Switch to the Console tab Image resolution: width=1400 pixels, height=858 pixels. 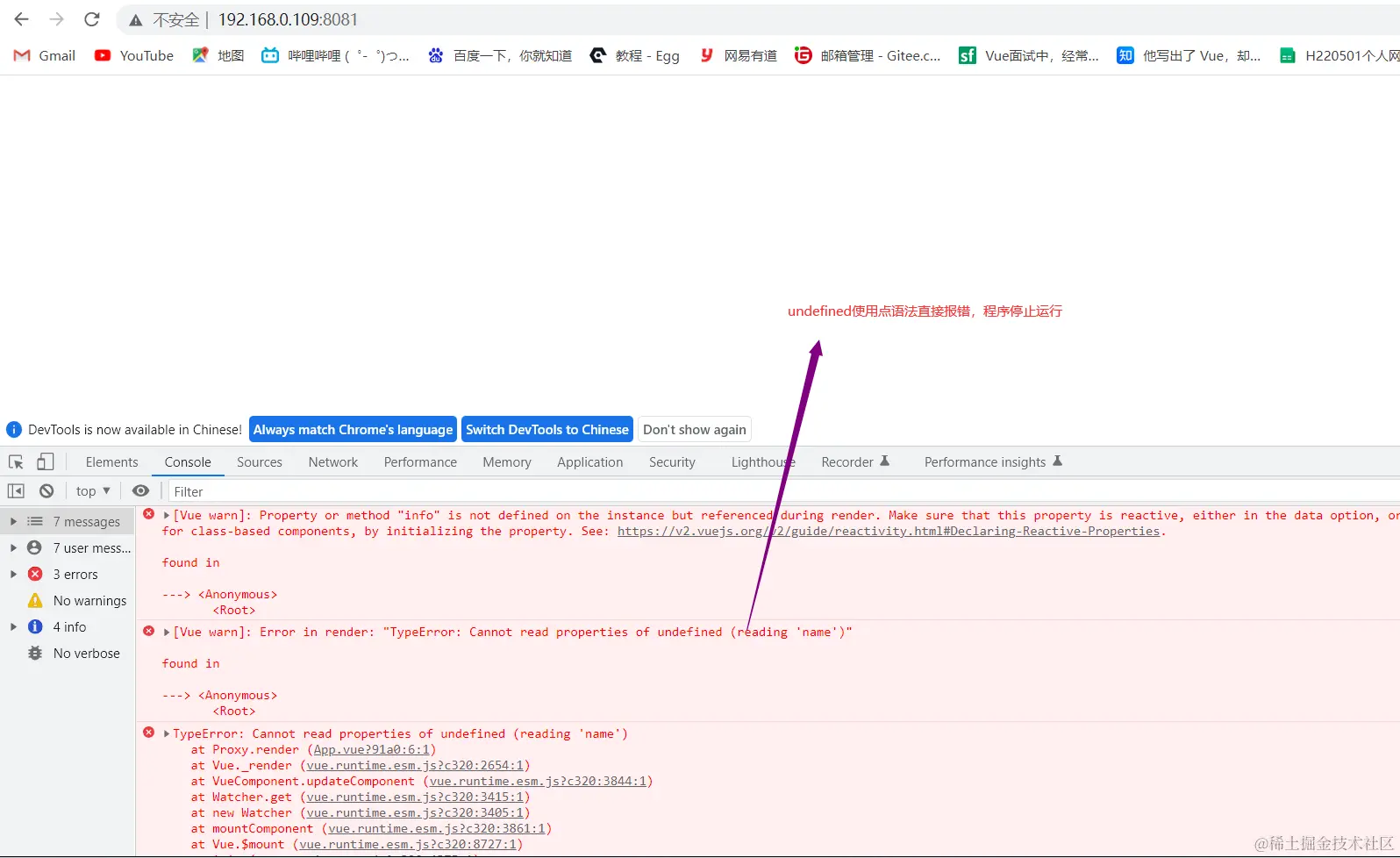[x=188, y=462]
